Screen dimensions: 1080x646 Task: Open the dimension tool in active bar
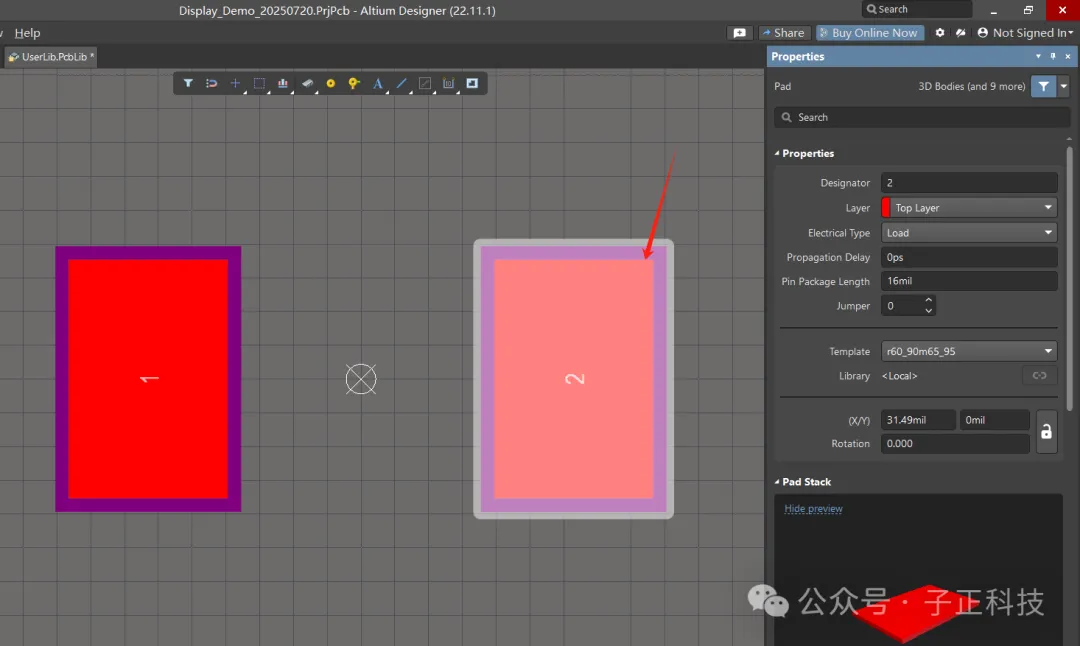pyautogui.click(x=448, y=83)
